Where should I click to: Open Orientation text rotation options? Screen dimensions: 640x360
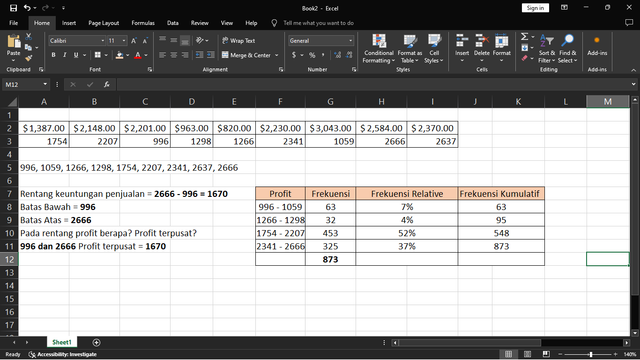(x=200, y=40)
